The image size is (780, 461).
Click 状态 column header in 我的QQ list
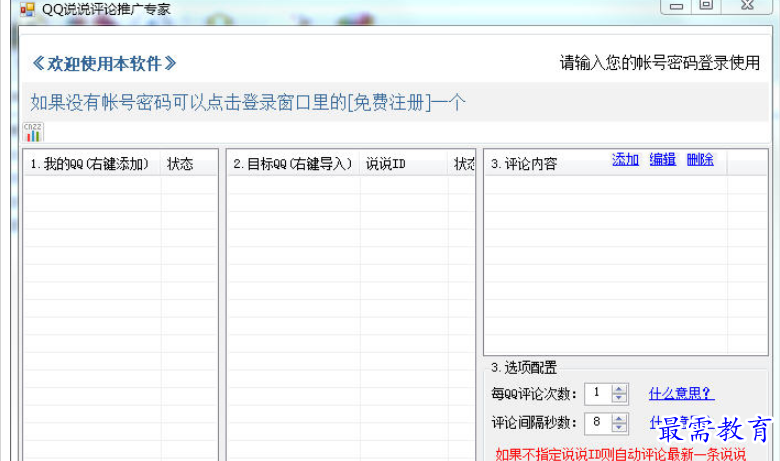point(189,164)
